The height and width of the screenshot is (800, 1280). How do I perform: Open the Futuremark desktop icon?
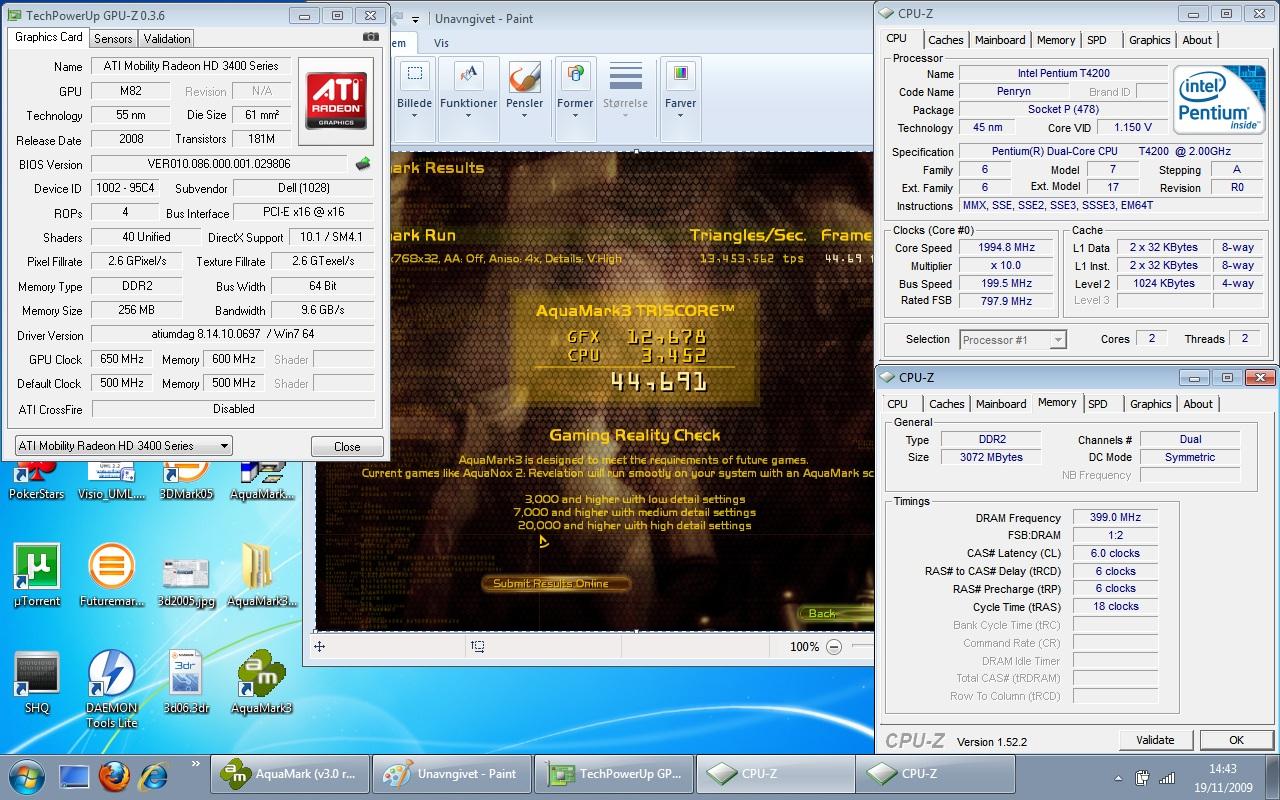tap(111, 575)
